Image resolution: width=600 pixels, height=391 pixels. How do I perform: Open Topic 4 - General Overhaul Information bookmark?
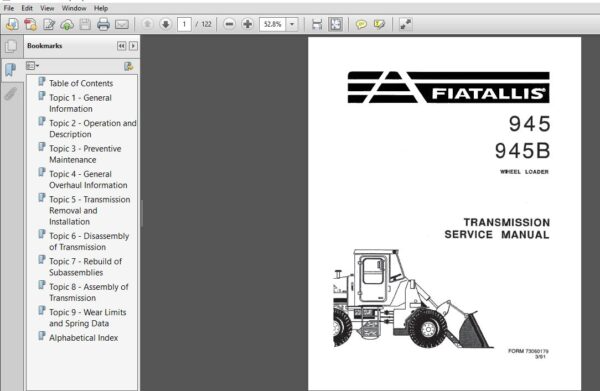pyautogui.click(x=88, y=179)
